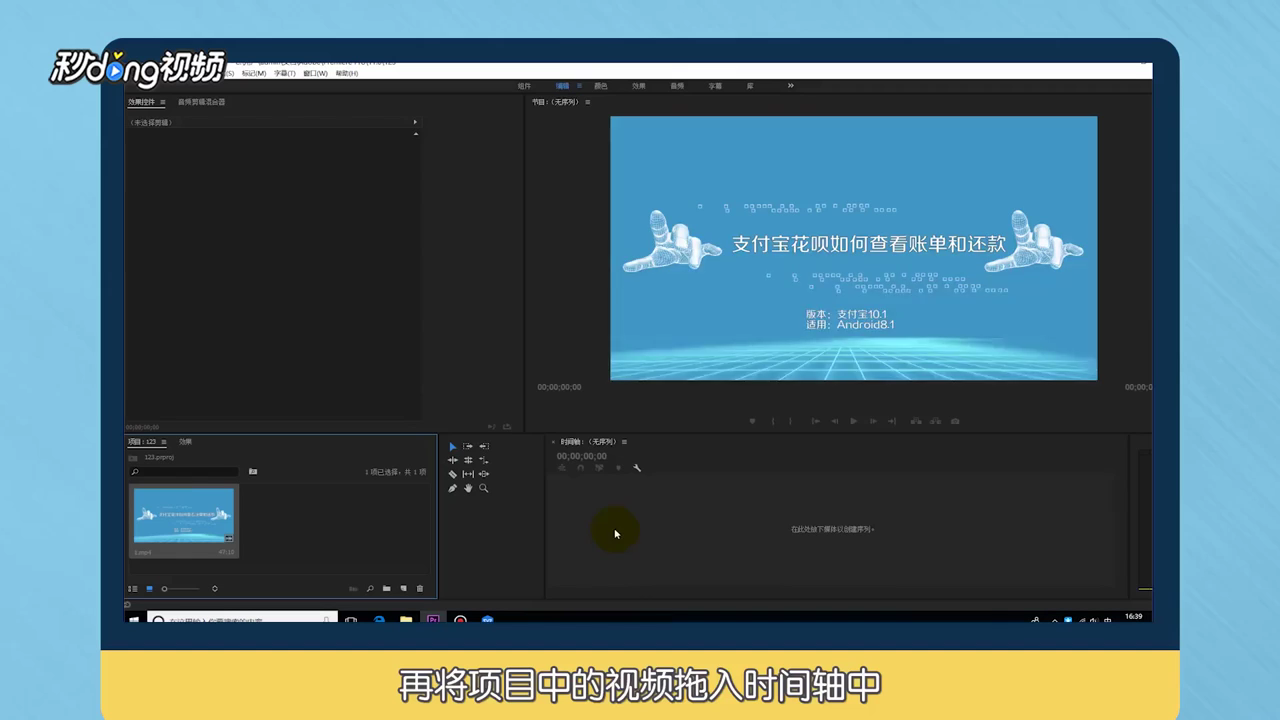
Task: Switch project panel to icon view
Action: (x=150, y=589)
